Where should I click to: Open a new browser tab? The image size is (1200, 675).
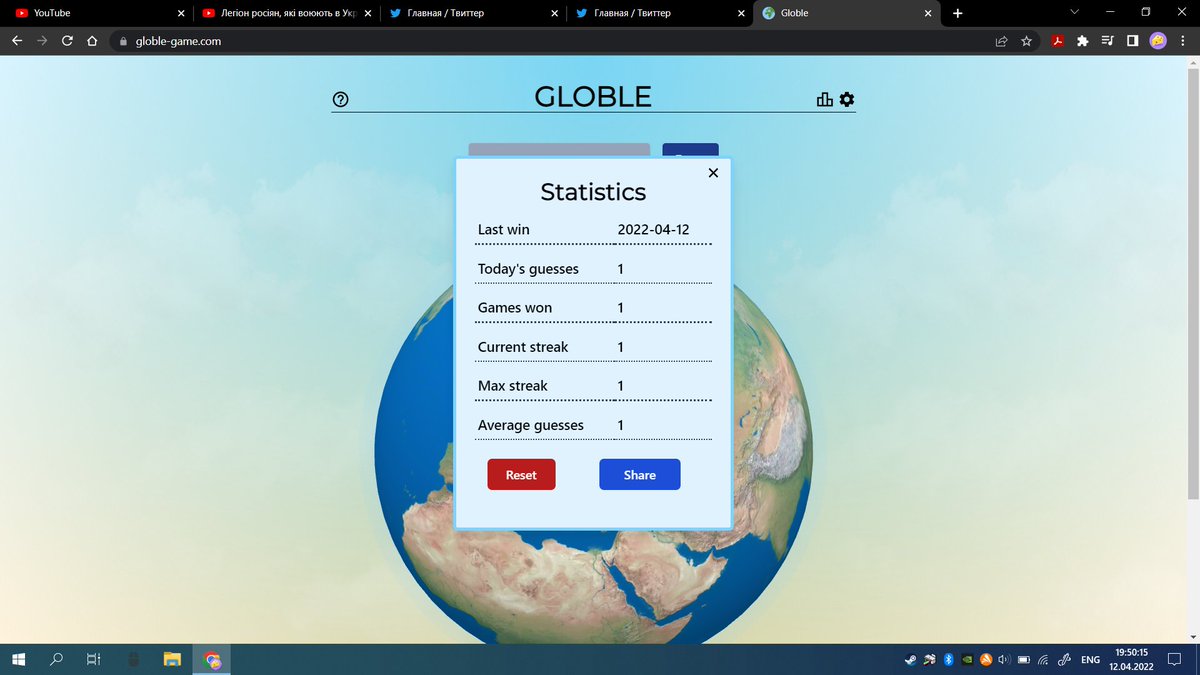coord(958,13)
